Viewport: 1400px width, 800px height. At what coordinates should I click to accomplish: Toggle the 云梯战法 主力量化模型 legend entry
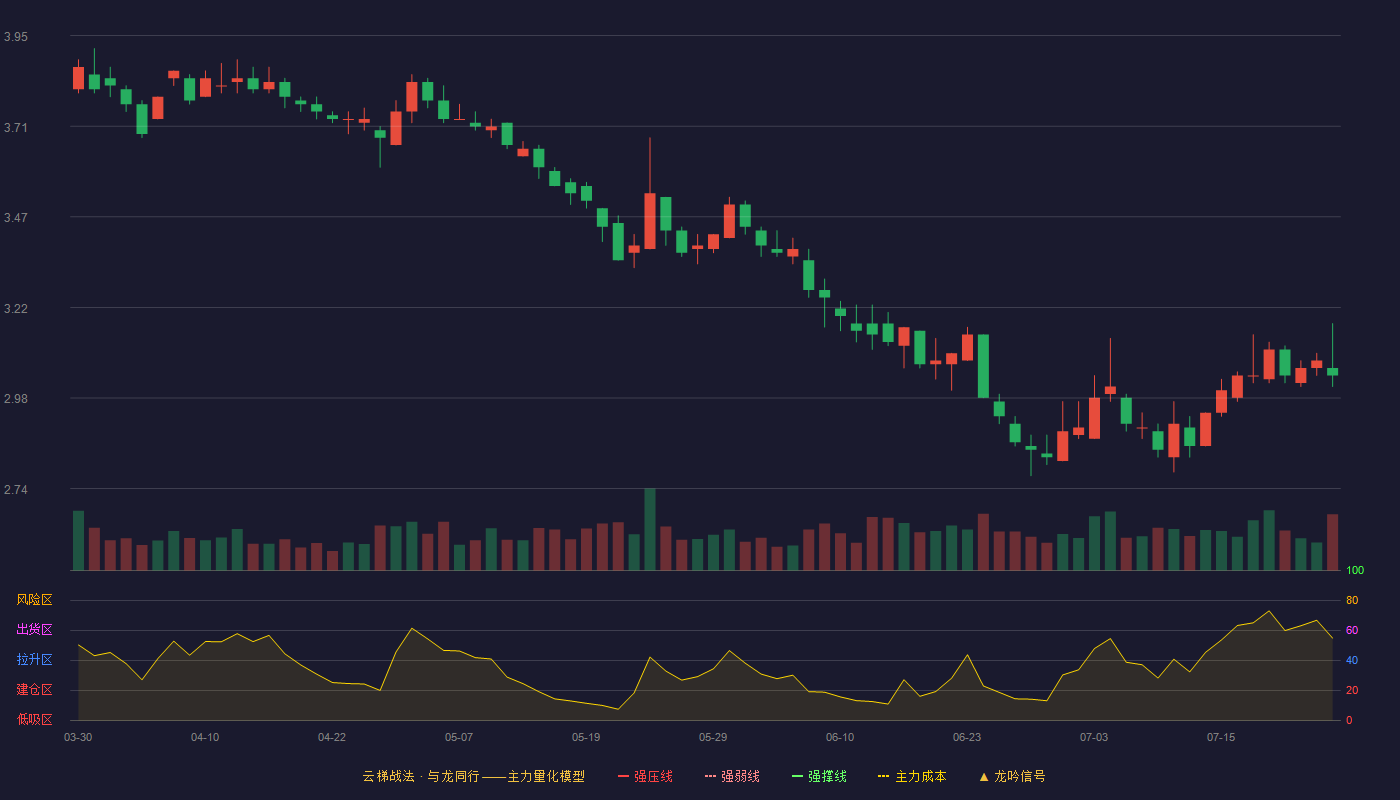[473, 776]
